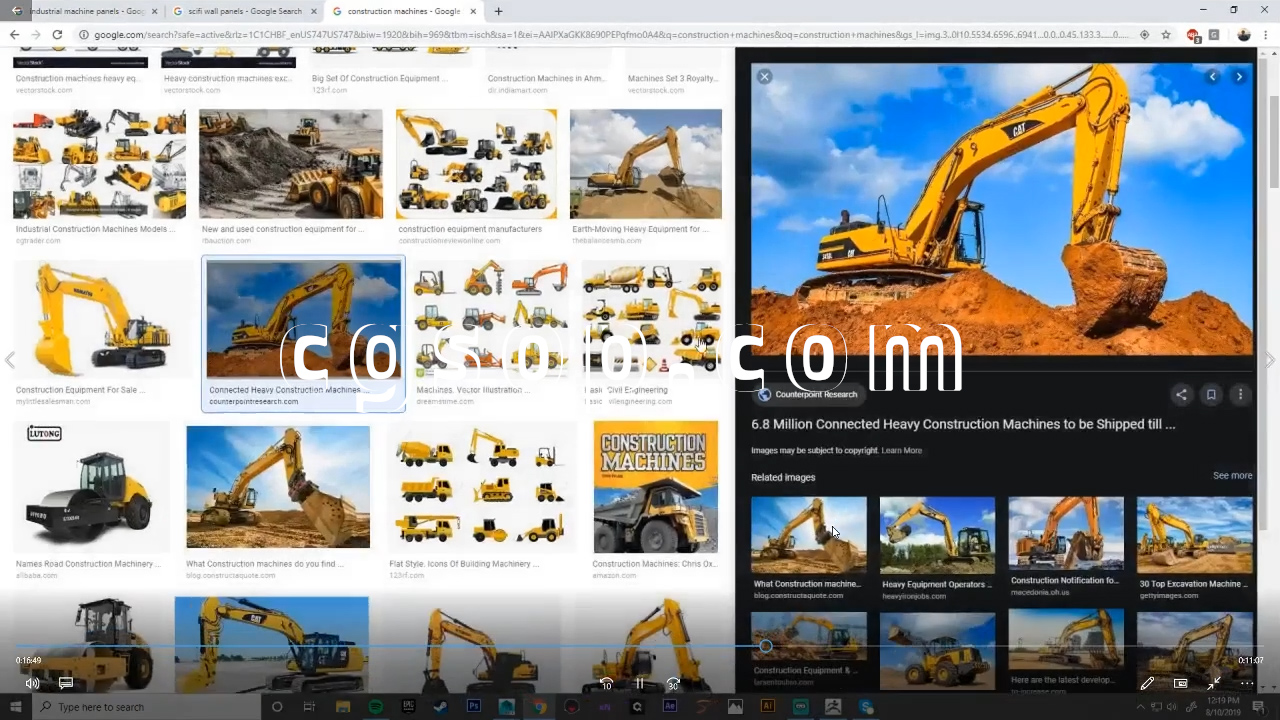
Task: Open related image 'Construction Notification fo...'
Action: pyautogui.click(x=1066, y=535)
